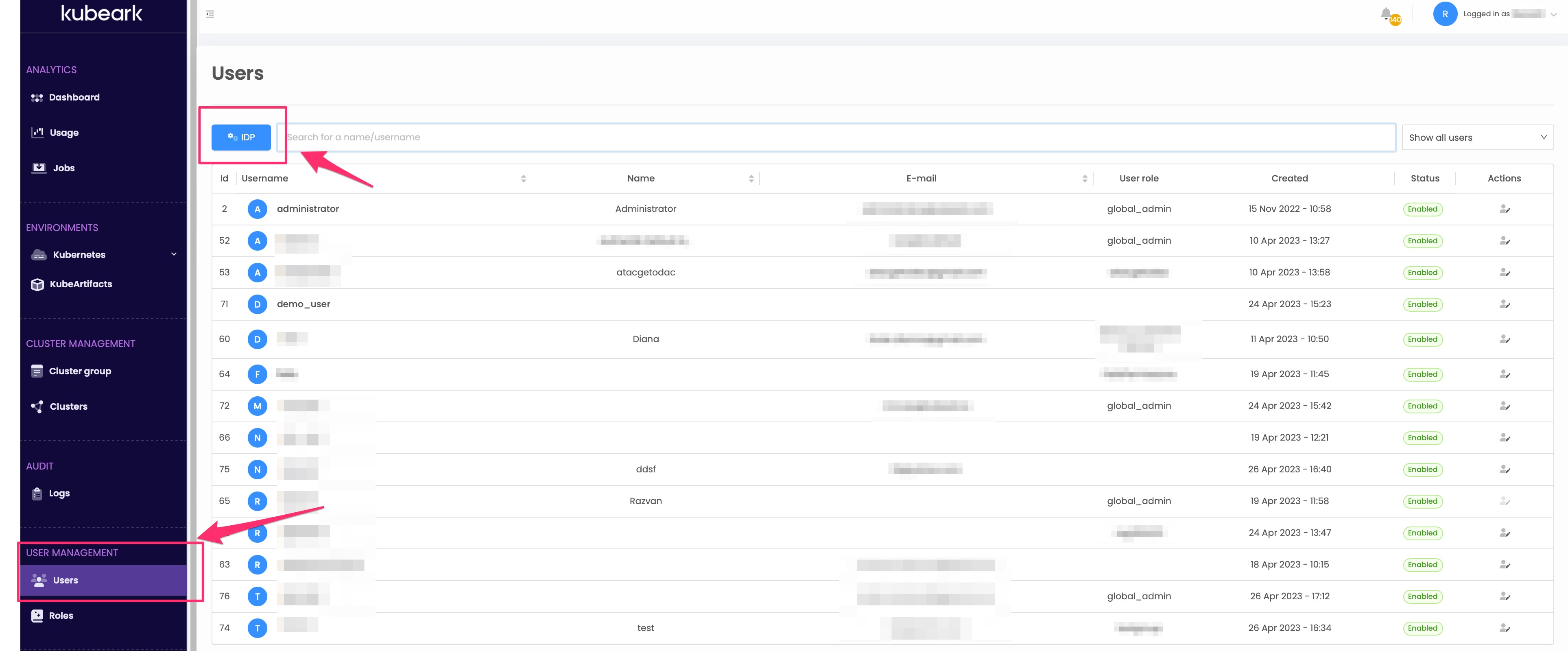Open the Roles page from the sidebar
1568x651 pixels.
[x=61, y=616]
